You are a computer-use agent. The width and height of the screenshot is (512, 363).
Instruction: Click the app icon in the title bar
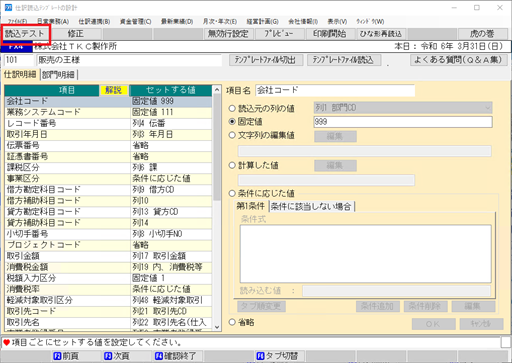pyautogui.click(x=8, y=7)
